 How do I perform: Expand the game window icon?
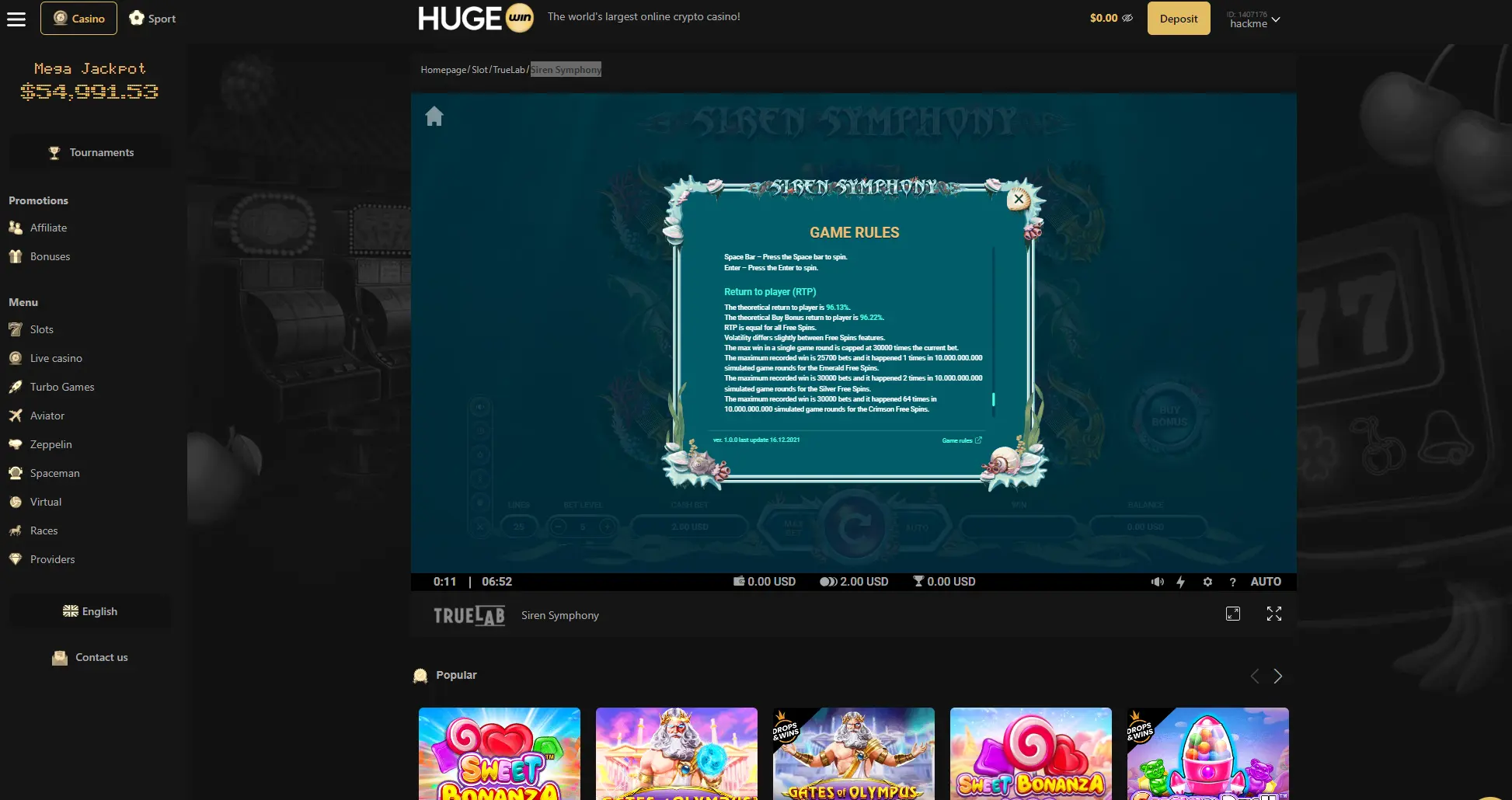tap(1233, 614)
